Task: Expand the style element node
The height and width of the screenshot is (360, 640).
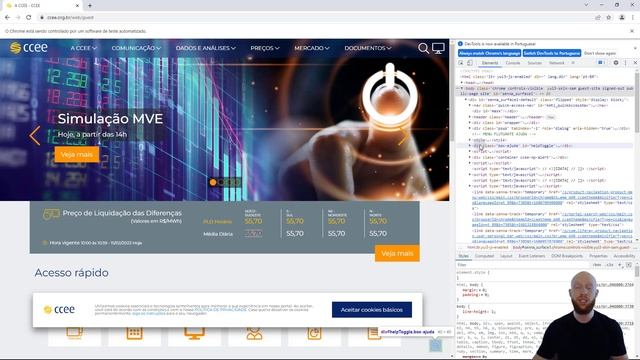Action: coord(470,140)
